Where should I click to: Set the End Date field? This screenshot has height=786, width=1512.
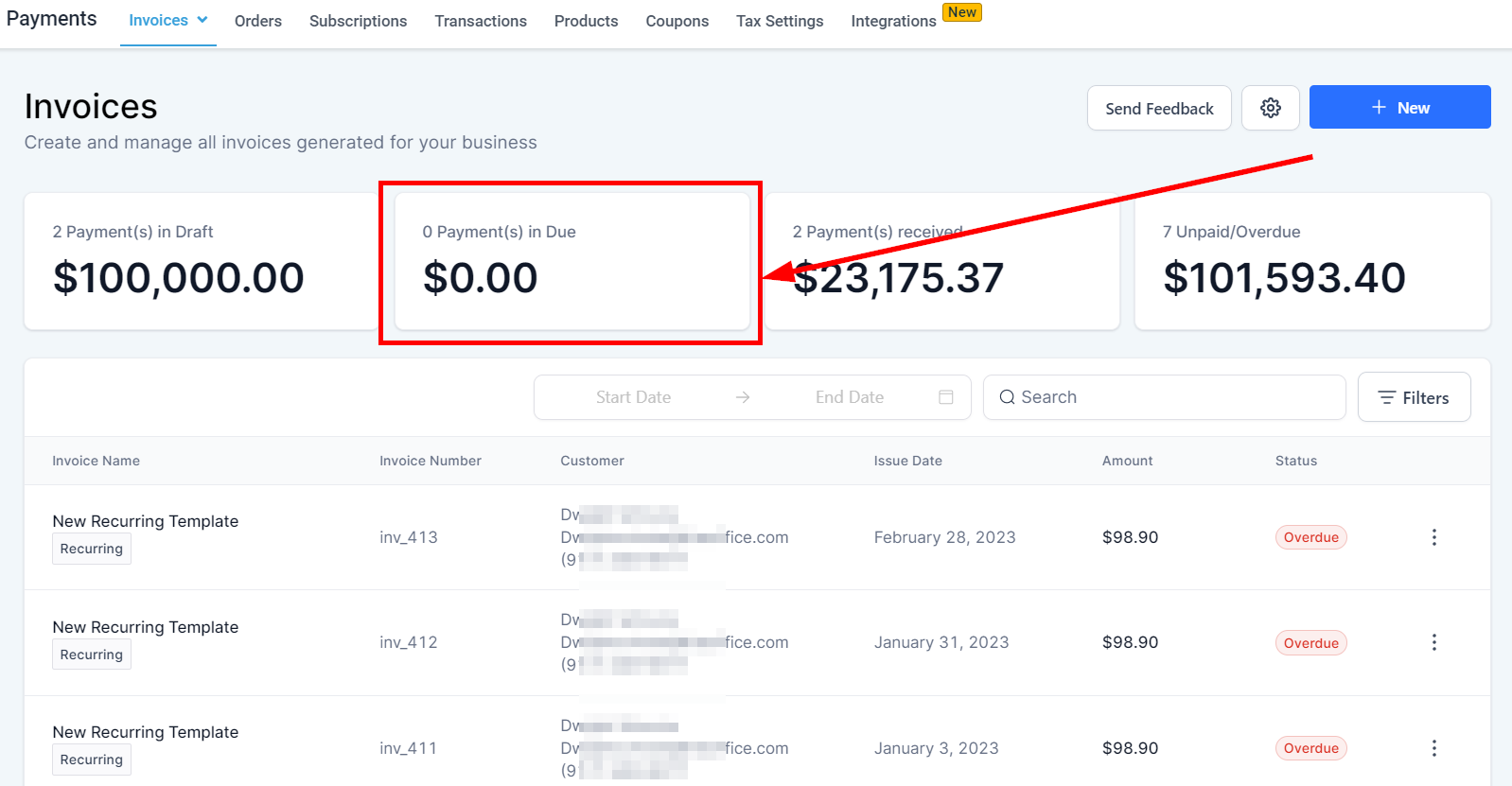(x=849, y=397)
